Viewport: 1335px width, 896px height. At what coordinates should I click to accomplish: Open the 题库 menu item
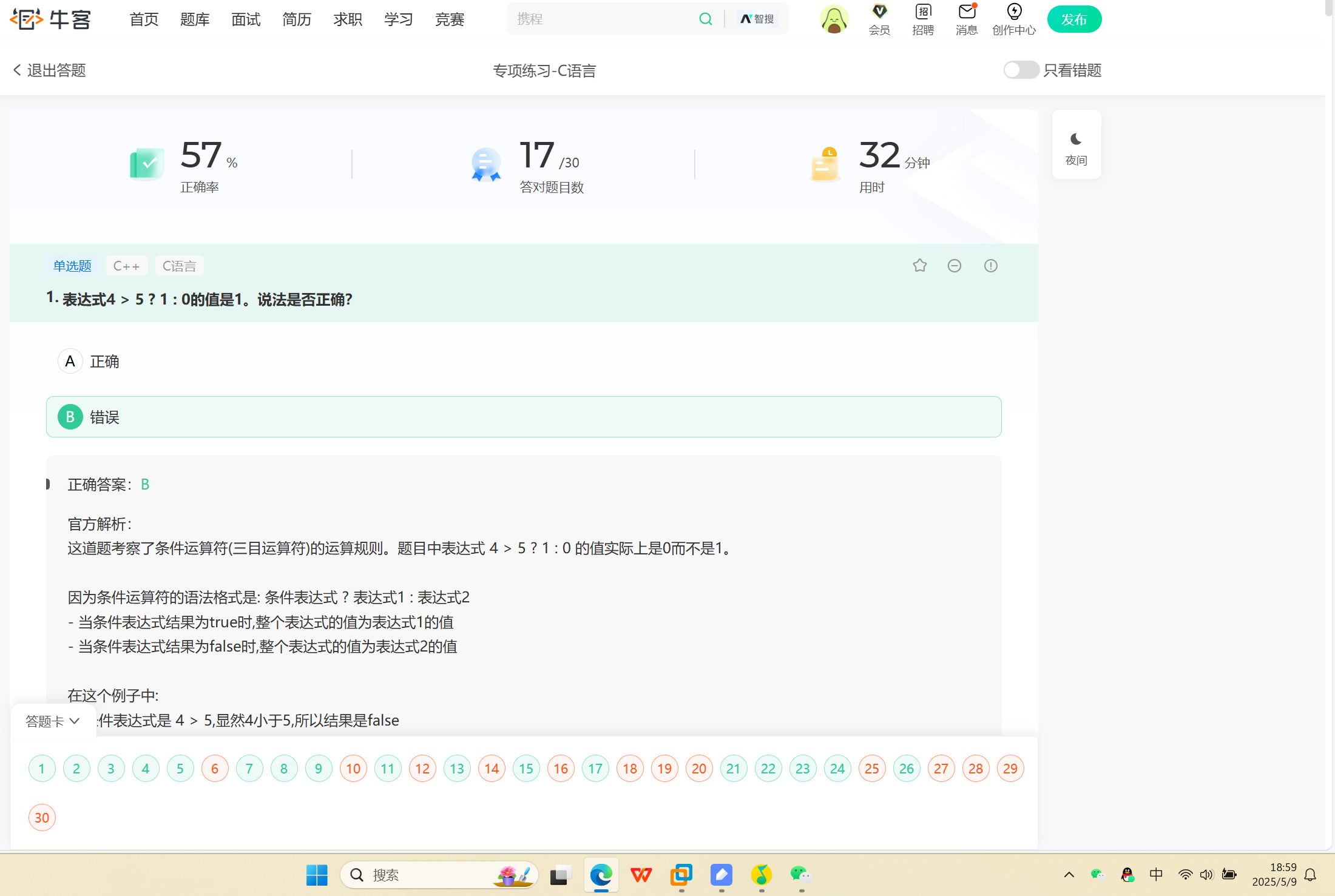195,19
